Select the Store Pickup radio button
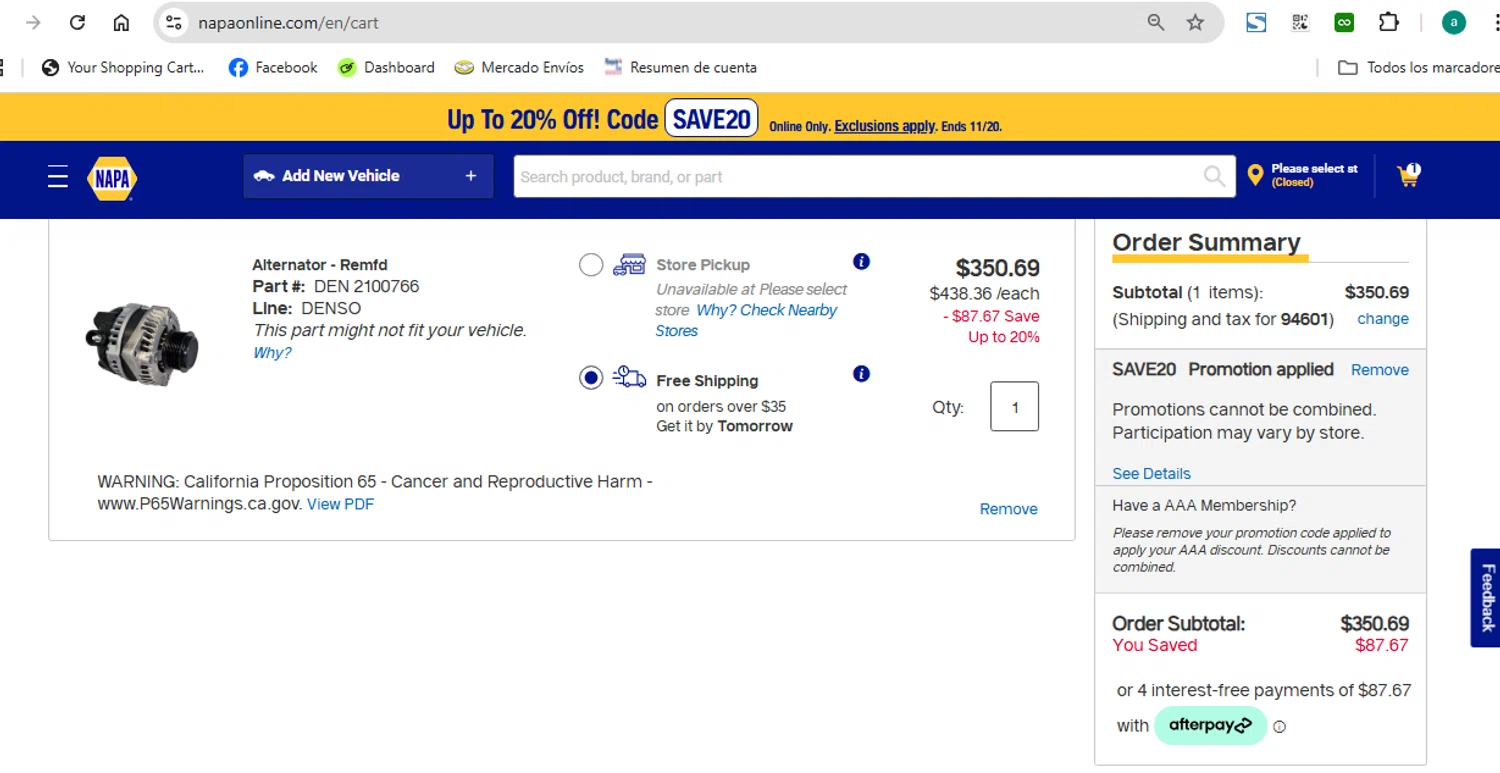Viewport: 1500px width, 773px height. [x=591, y=265]
